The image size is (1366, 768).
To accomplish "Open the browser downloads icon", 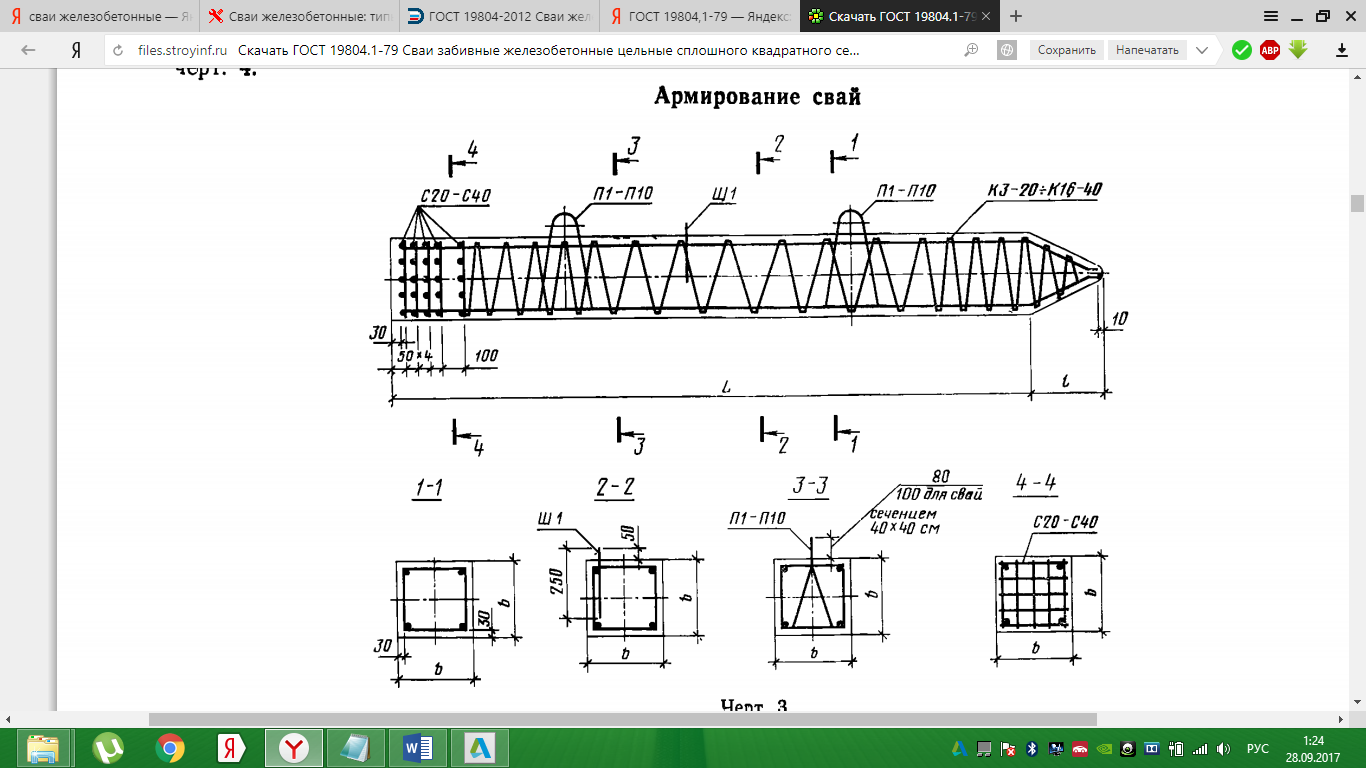I will click(x=1341, y=50).
